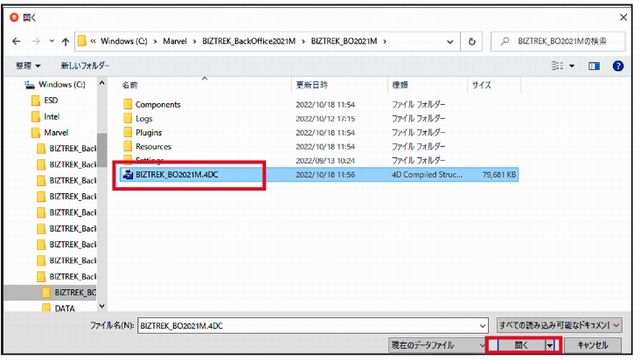Click the tree scrollbar up arrow
Image resolution: width=640 pixels, height=360 pixels.
point(102,83)
